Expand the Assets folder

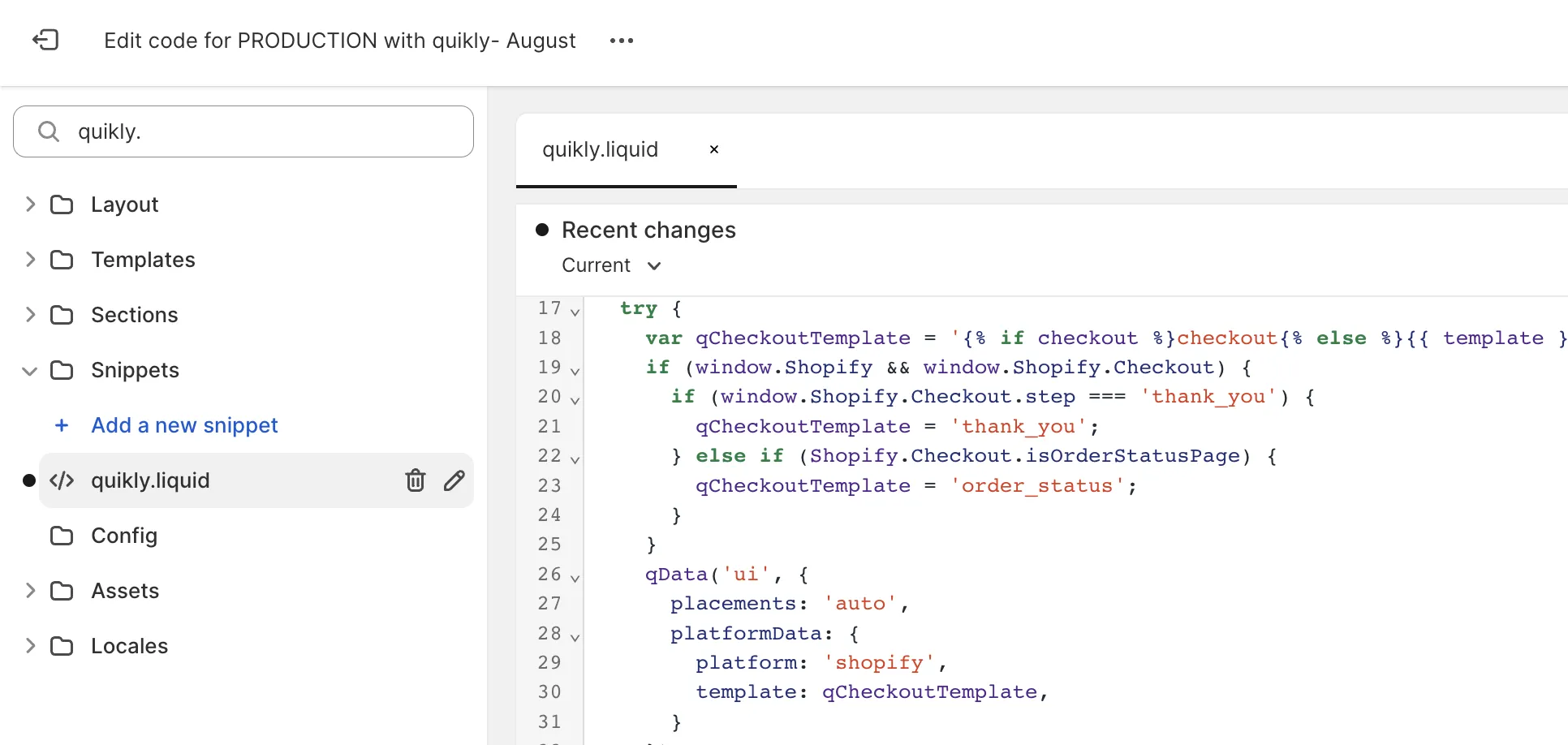[30, 591]
